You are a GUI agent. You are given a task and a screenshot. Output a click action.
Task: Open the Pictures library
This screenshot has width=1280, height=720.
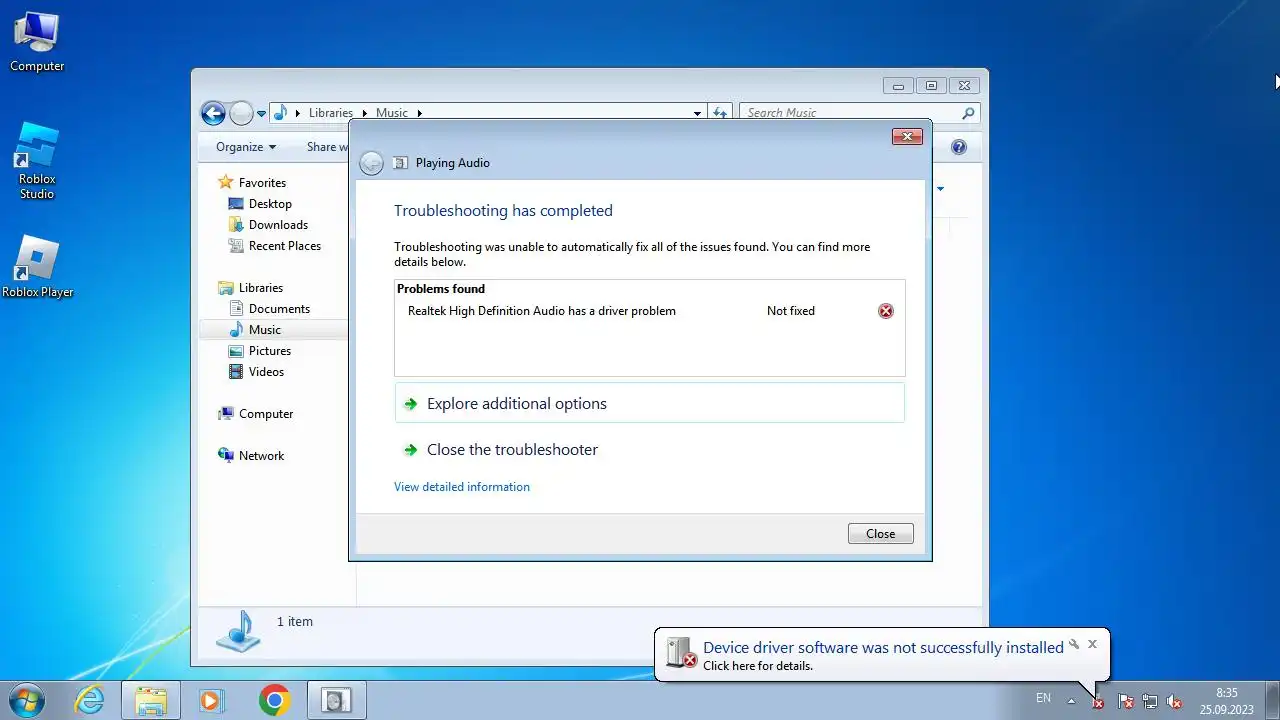point(270,351)
